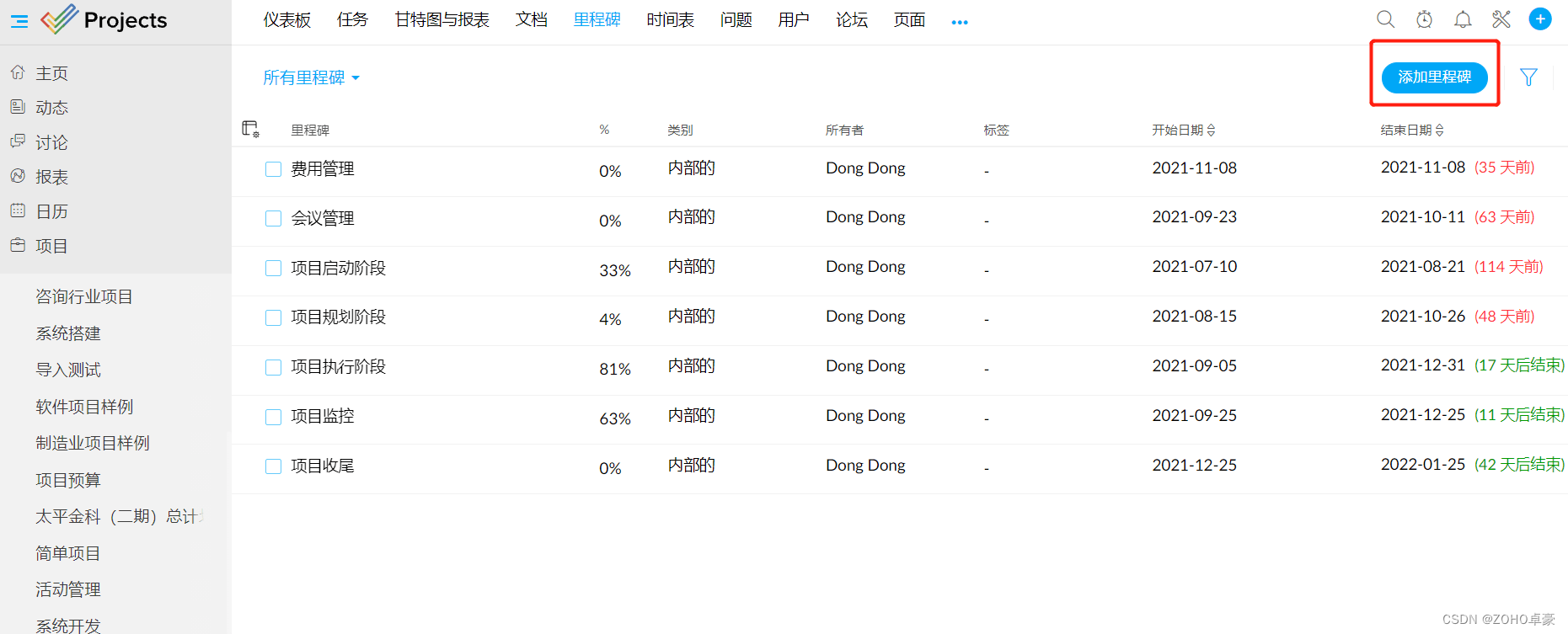Open 项目启动阶段 milestone link

point(339,269)
